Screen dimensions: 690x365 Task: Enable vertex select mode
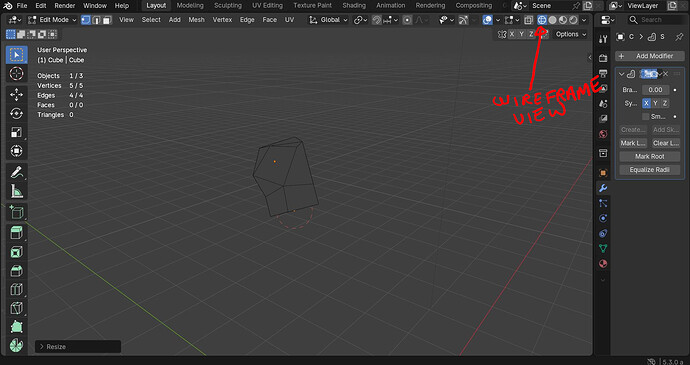pyautogui.click(x=86, y=20)
